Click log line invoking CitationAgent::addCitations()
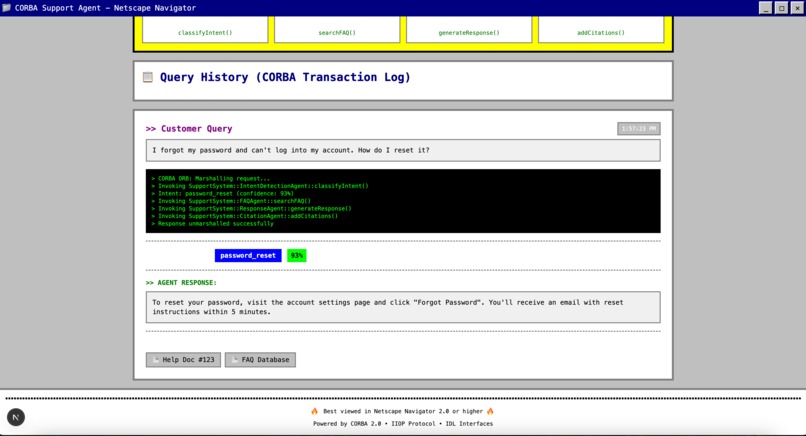The image size is (806, 436). (x=245, y=216)
